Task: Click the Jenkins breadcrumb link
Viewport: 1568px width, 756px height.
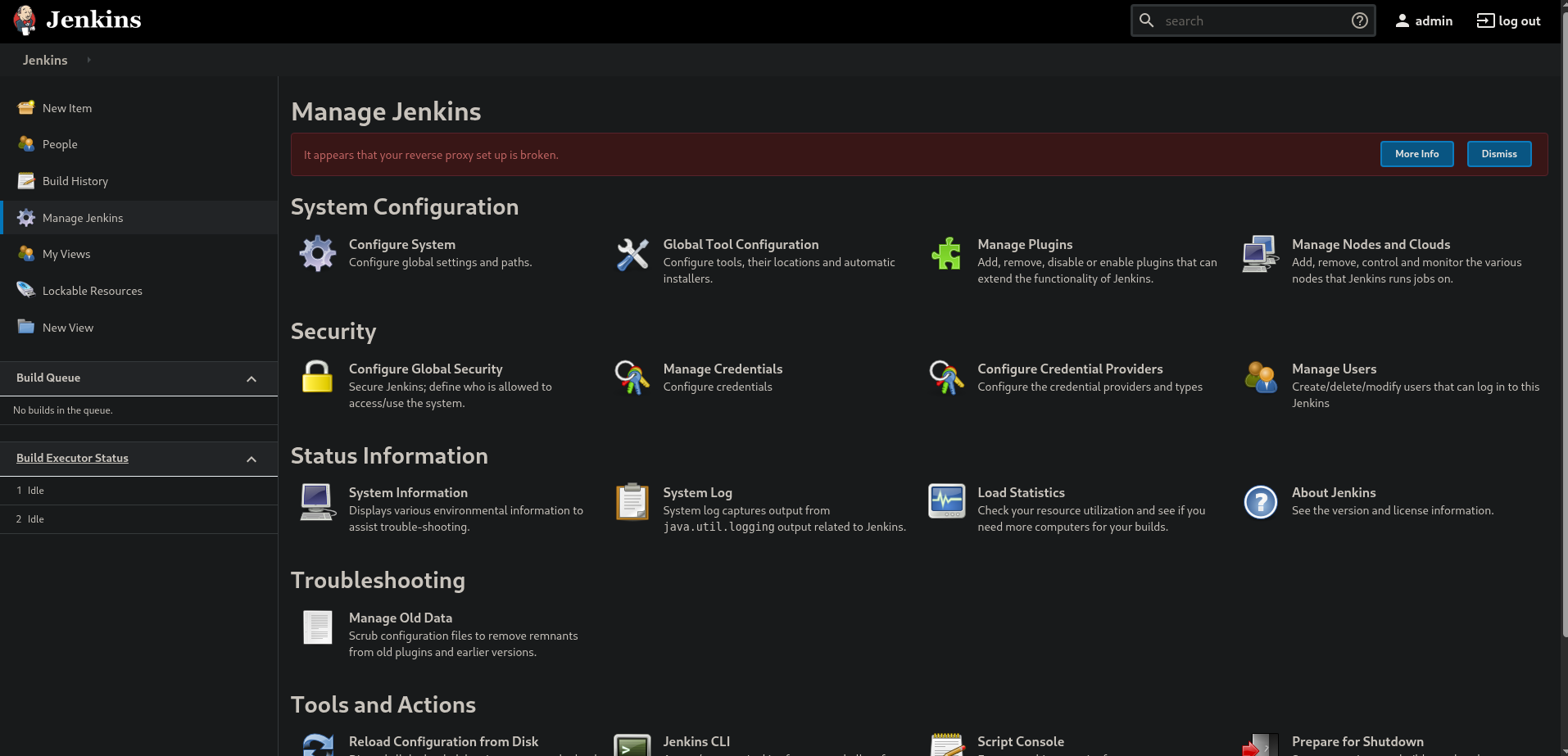Action: [45, 60]
